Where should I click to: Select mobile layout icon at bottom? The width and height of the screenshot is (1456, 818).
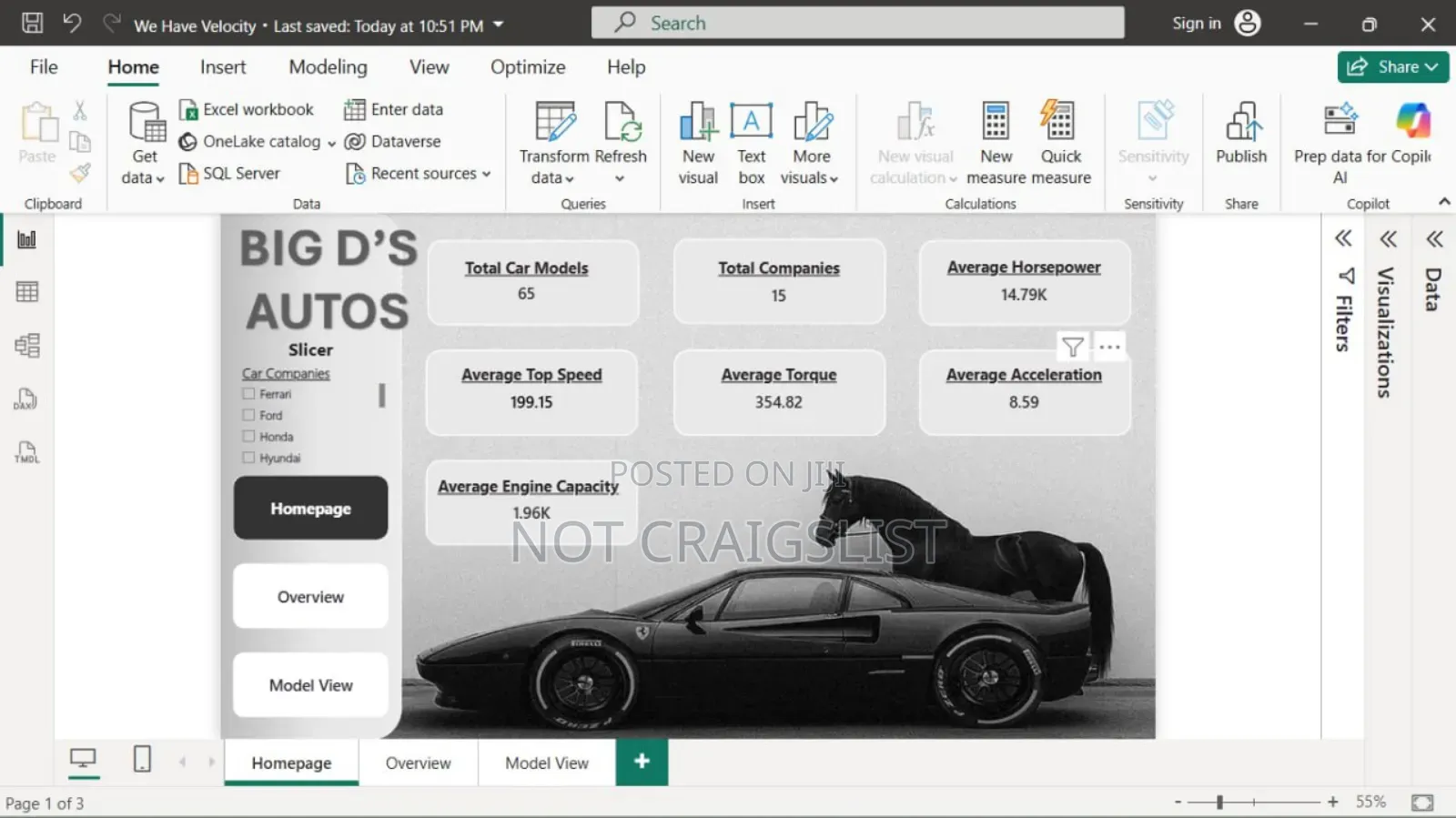(142, 759)
